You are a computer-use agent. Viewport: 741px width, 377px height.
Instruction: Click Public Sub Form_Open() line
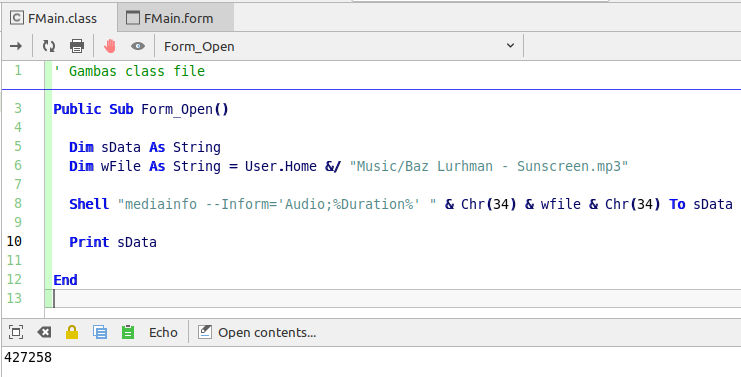pyautogui.click(x=141, y=109)
